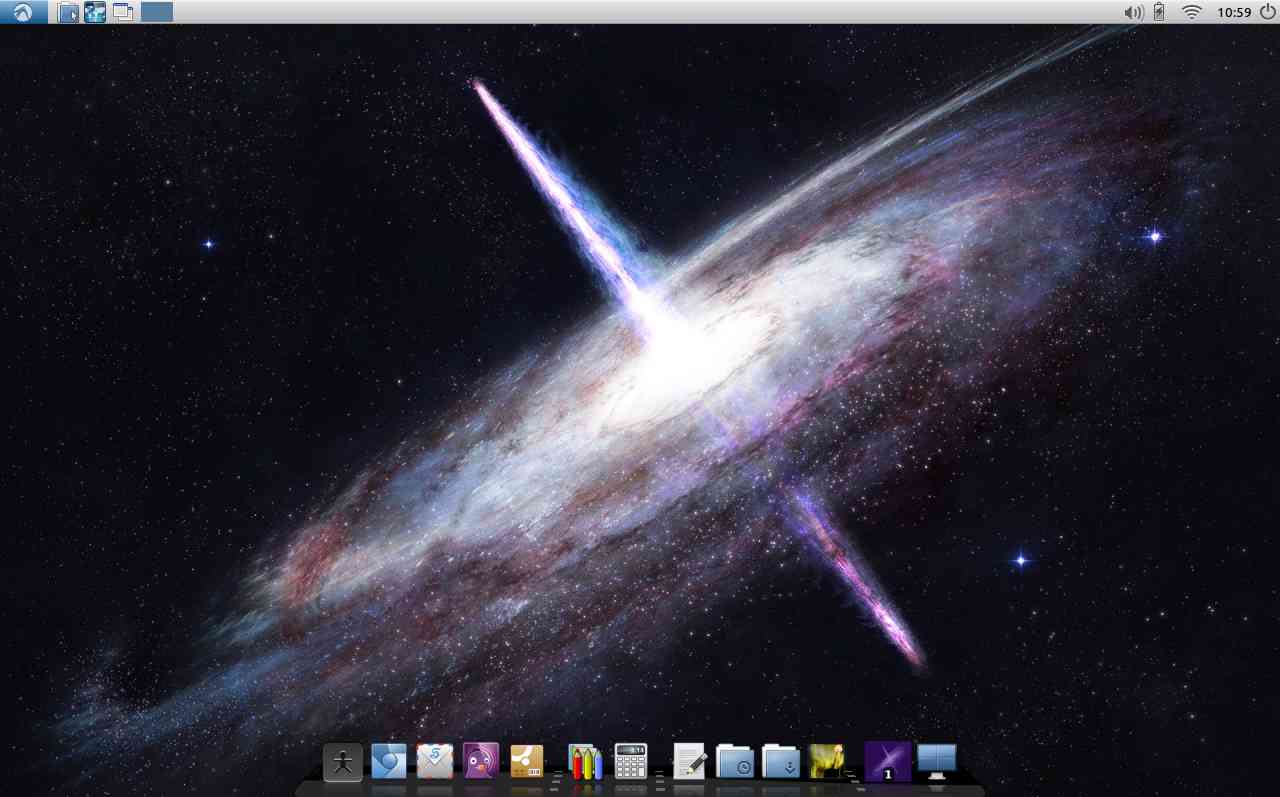Open the Wi-Fi network menu
1280x797 pixels.
click(x=1191, y=12)
